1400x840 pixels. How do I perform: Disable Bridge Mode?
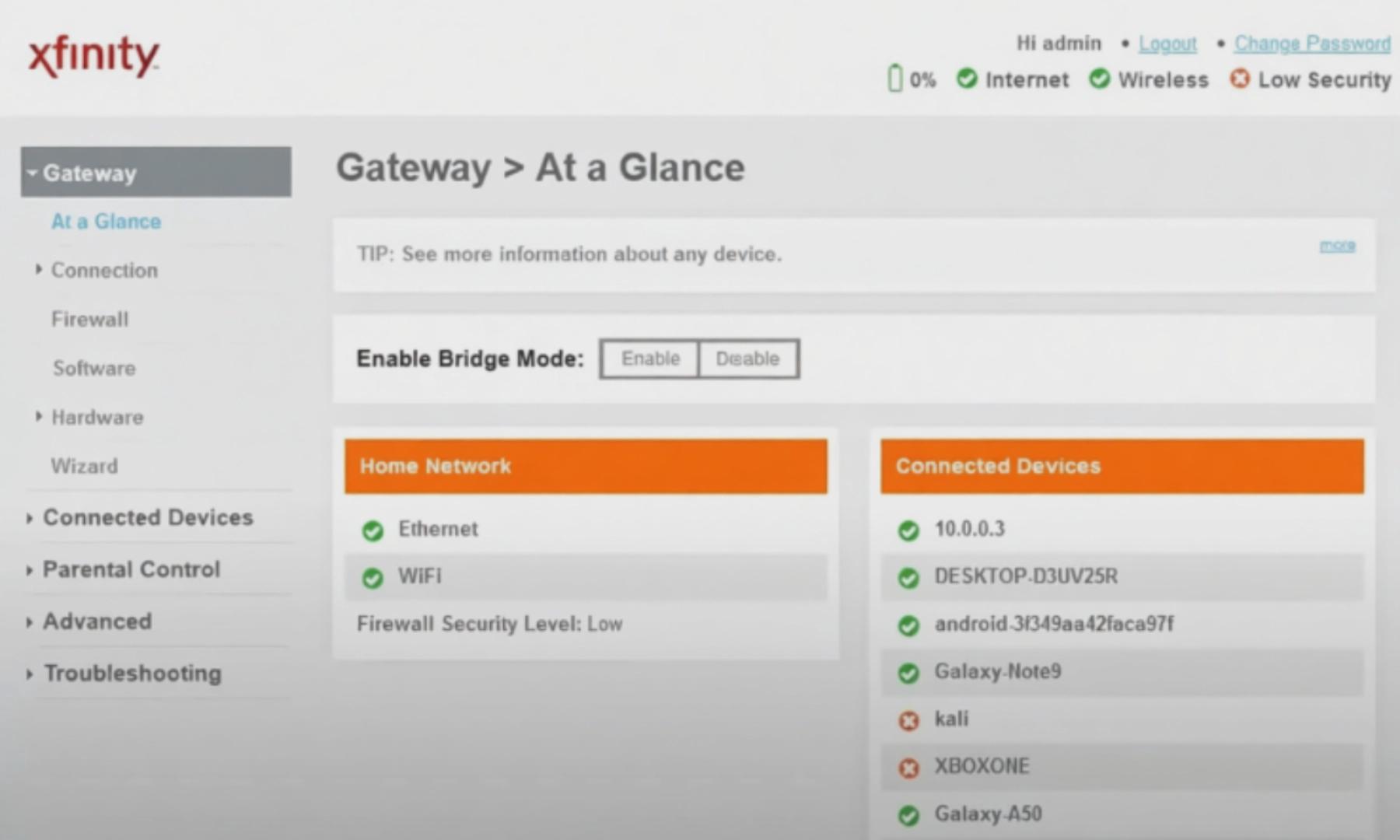(x=747, y=359)
